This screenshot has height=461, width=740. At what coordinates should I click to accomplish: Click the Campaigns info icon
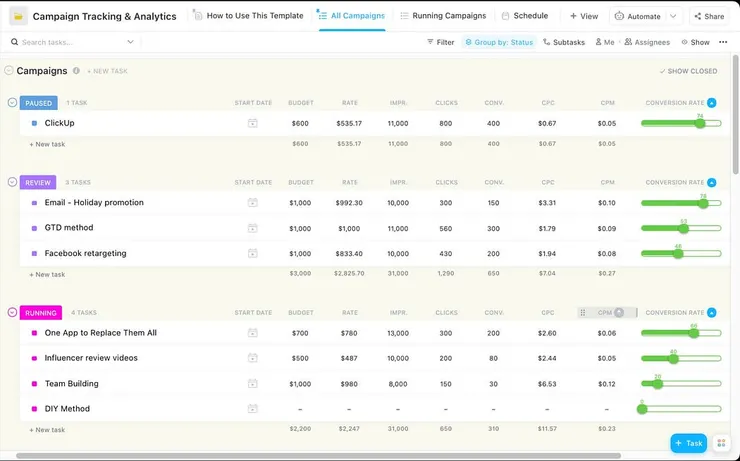tap(76, 71)
